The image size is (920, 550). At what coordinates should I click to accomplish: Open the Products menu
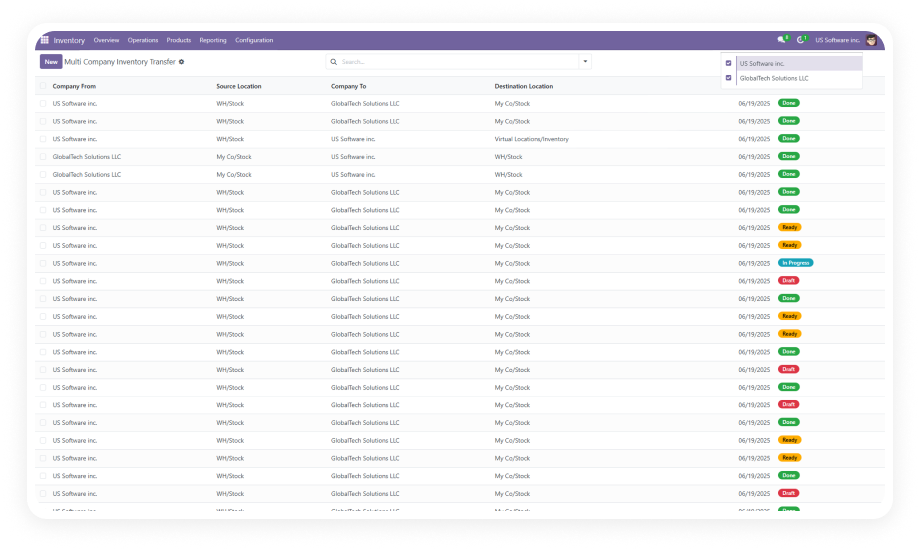[x=178, y=41]
